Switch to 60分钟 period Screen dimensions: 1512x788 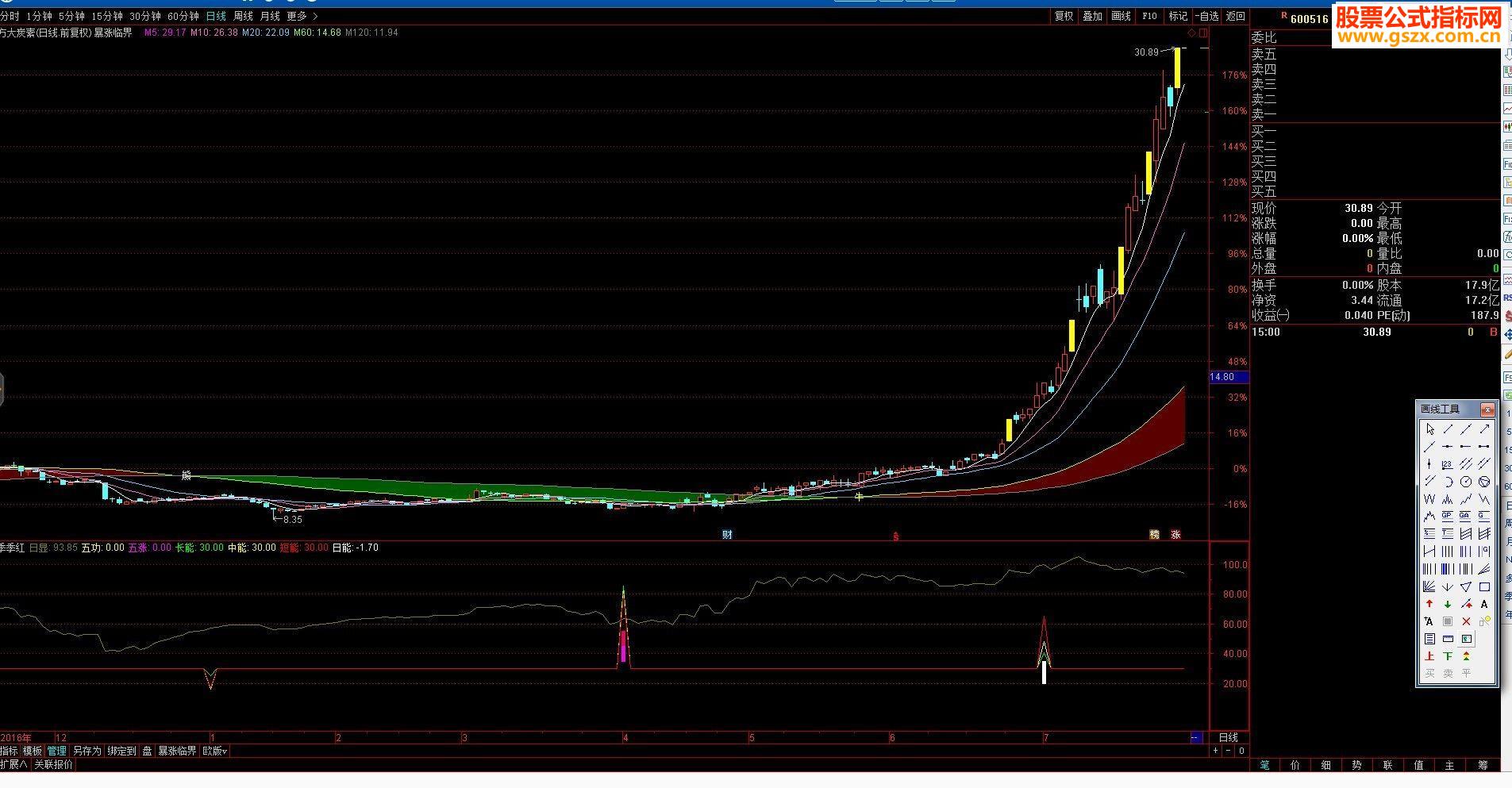coord(183,16)
